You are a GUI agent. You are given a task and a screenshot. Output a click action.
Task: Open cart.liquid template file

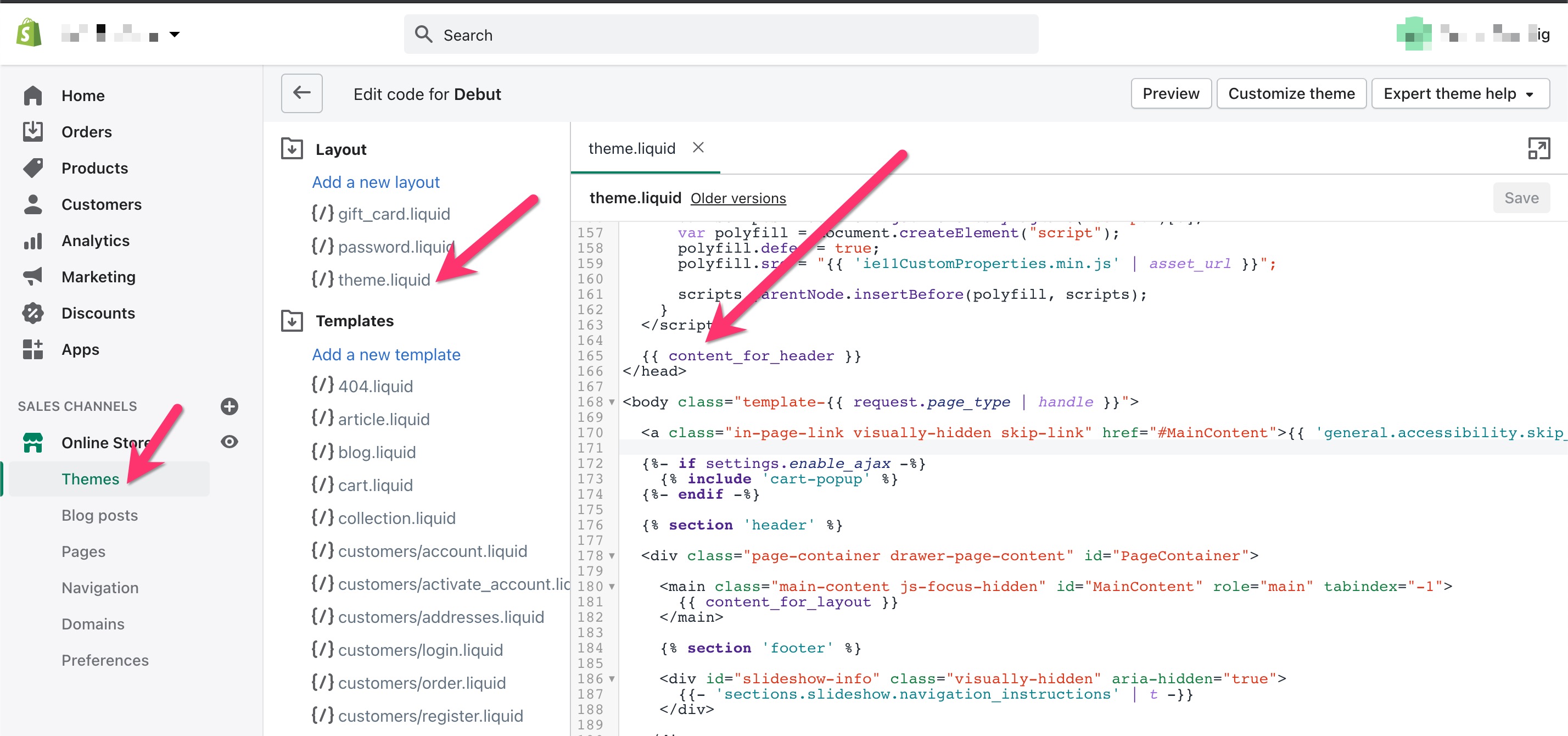pyautogui.click(x=375, y=485)
